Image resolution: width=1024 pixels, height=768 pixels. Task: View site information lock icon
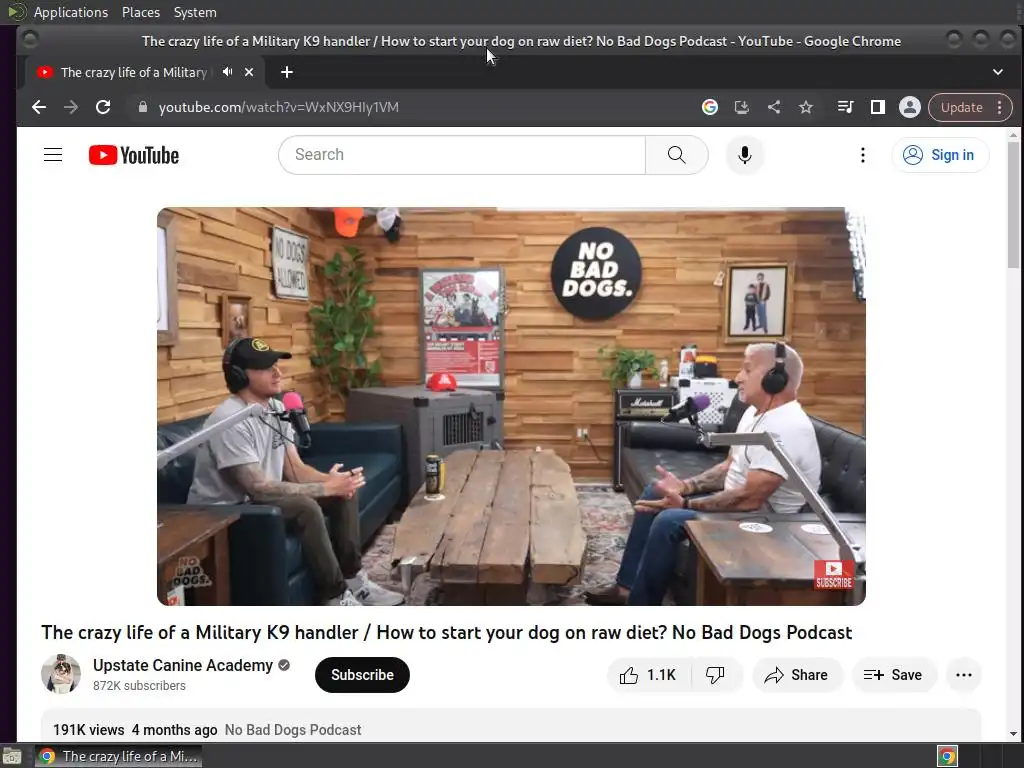(x=143, y=107)
